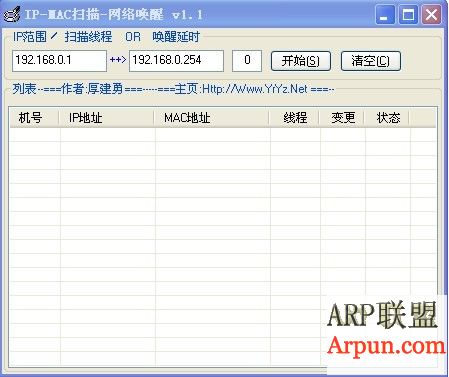The image size is (449, 377).
Task: Click the end IP field 192.168.0.254
Action: 176,61
